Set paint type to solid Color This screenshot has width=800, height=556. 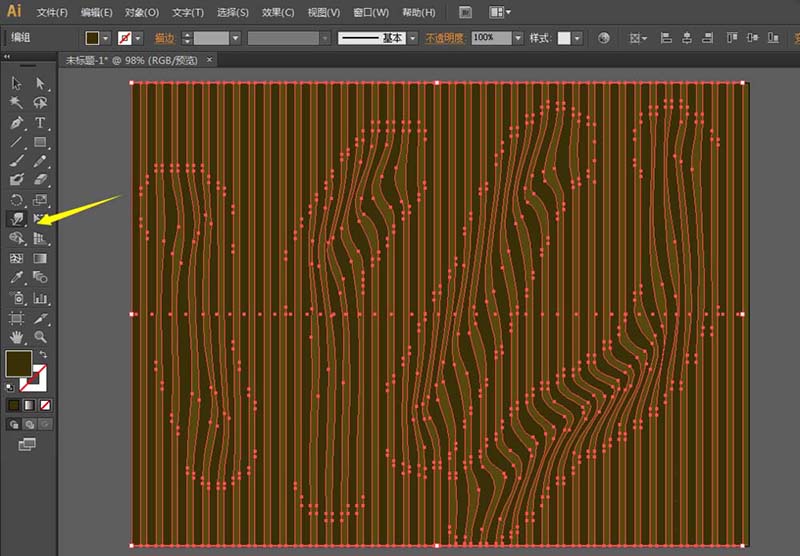pyautogui.click(x=14, y=405)
